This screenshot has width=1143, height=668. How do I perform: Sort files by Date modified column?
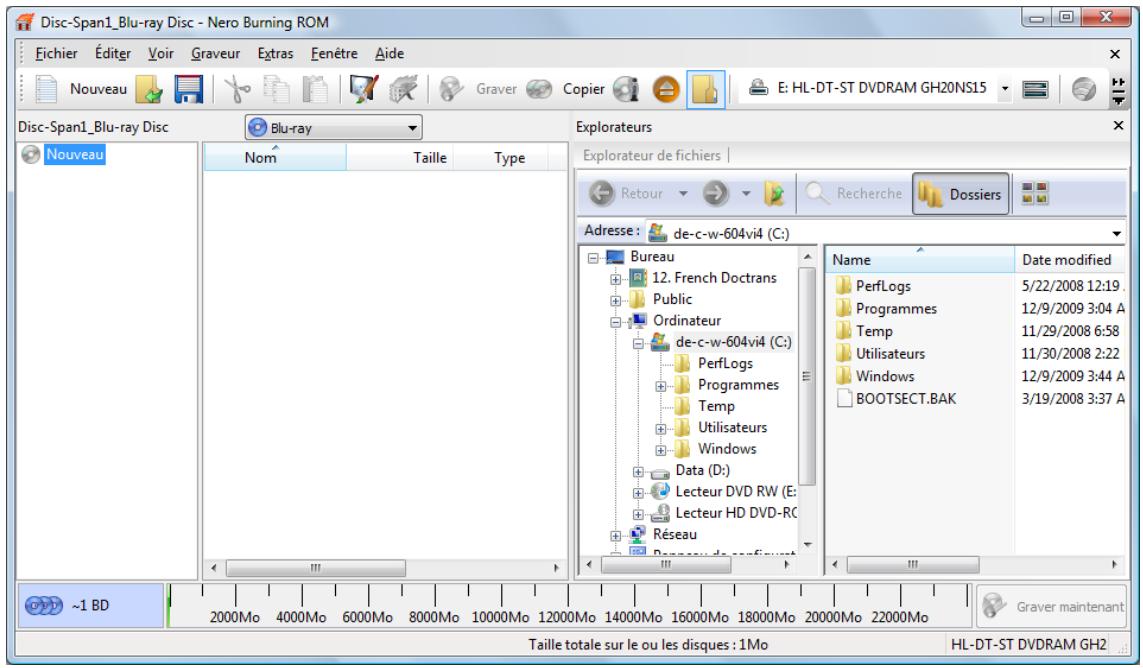point(1069,260)
